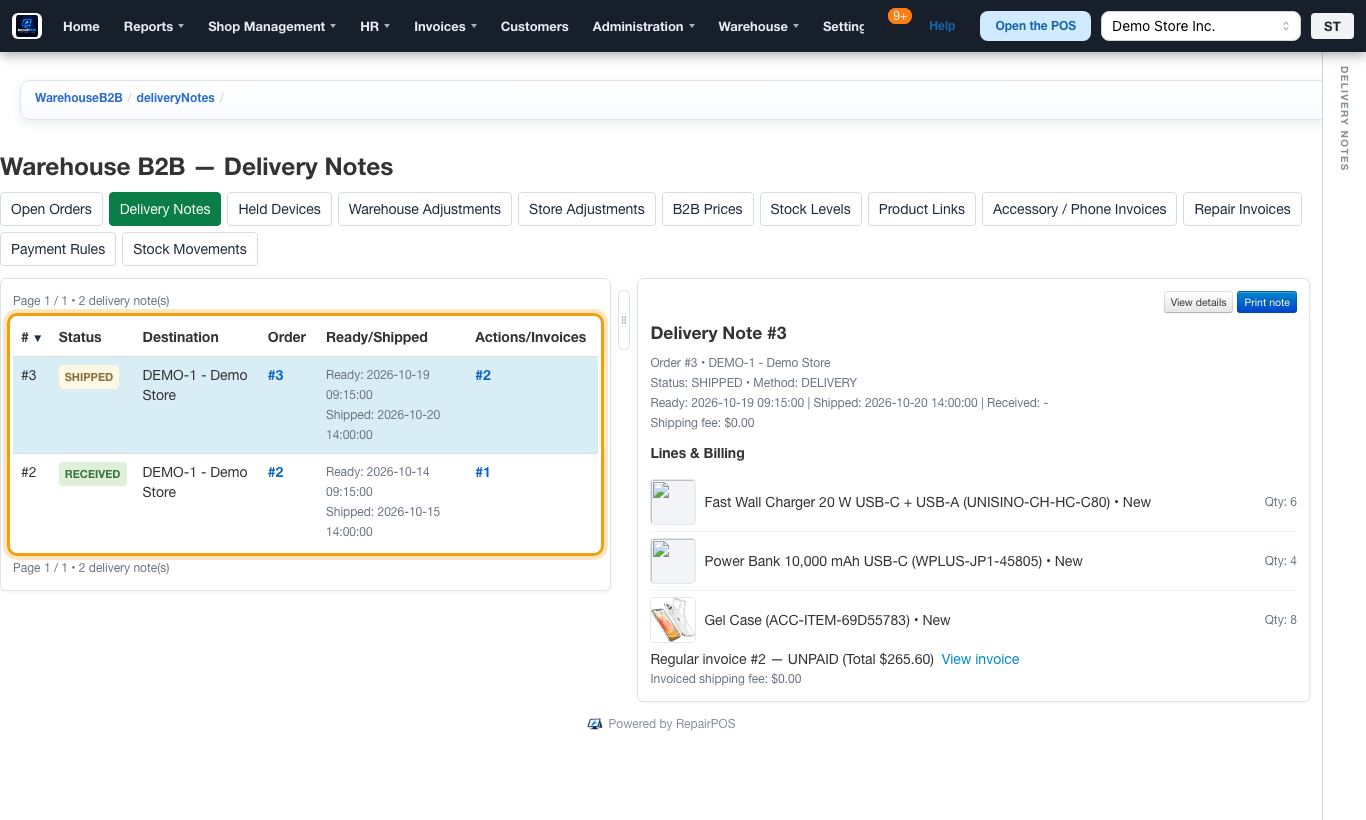Open the Demo Store Inc. store selector
Image resolution: width=1366 pixels, height=820 pixels.
point(1200,26)
